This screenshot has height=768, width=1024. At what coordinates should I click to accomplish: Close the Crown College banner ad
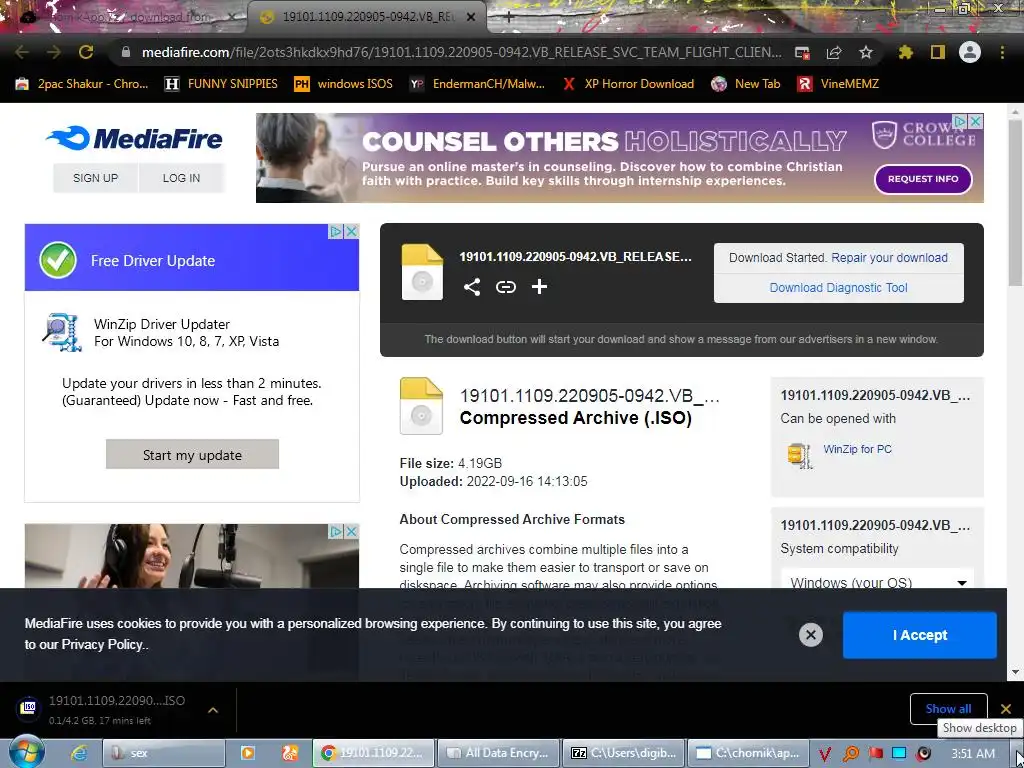(975, 121)
